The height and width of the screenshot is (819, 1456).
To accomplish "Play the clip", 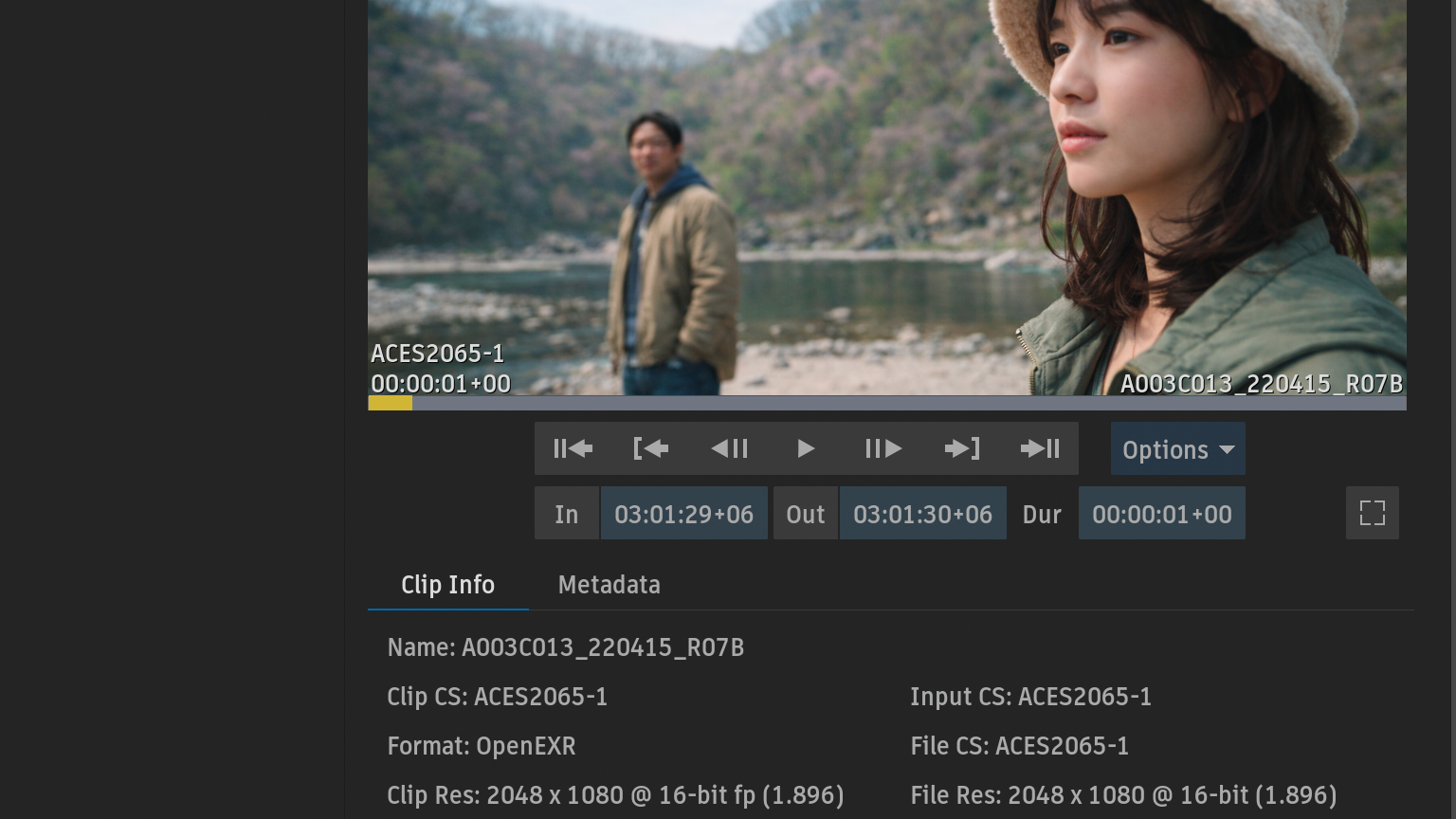I will (x=806, y=448).
